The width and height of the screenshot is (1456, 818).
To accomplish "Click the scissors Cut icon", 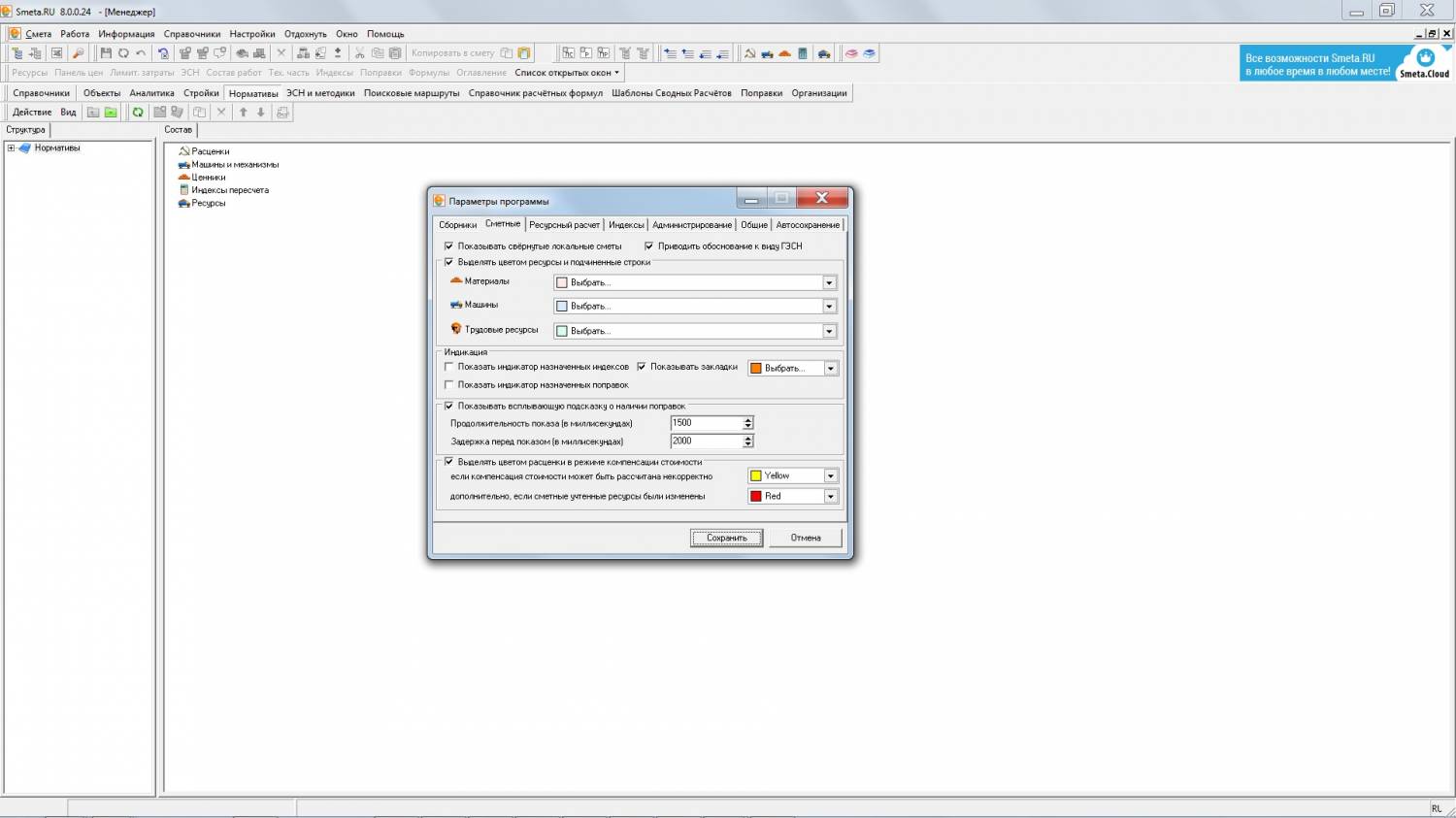I will (359, 53).
